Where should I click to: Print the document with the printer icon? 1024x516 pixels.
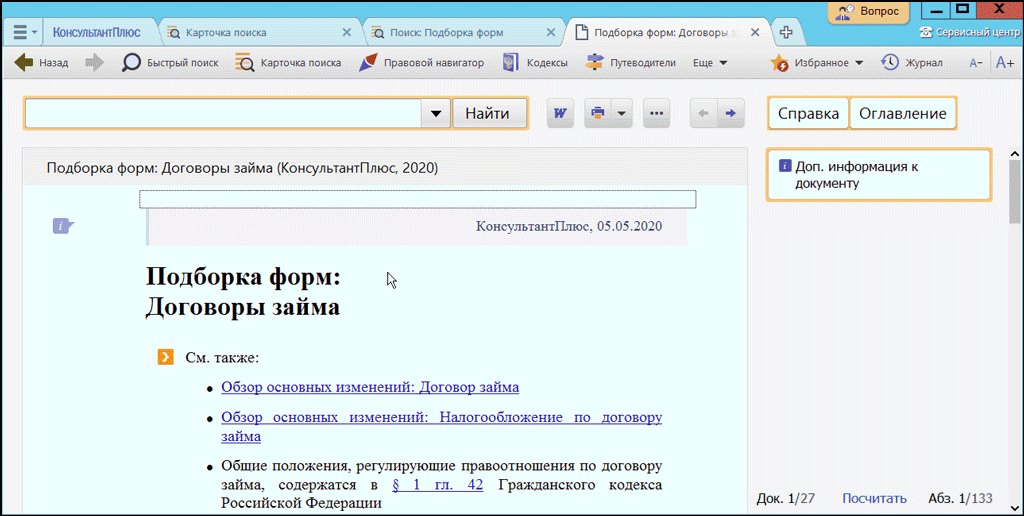point(597,114)
